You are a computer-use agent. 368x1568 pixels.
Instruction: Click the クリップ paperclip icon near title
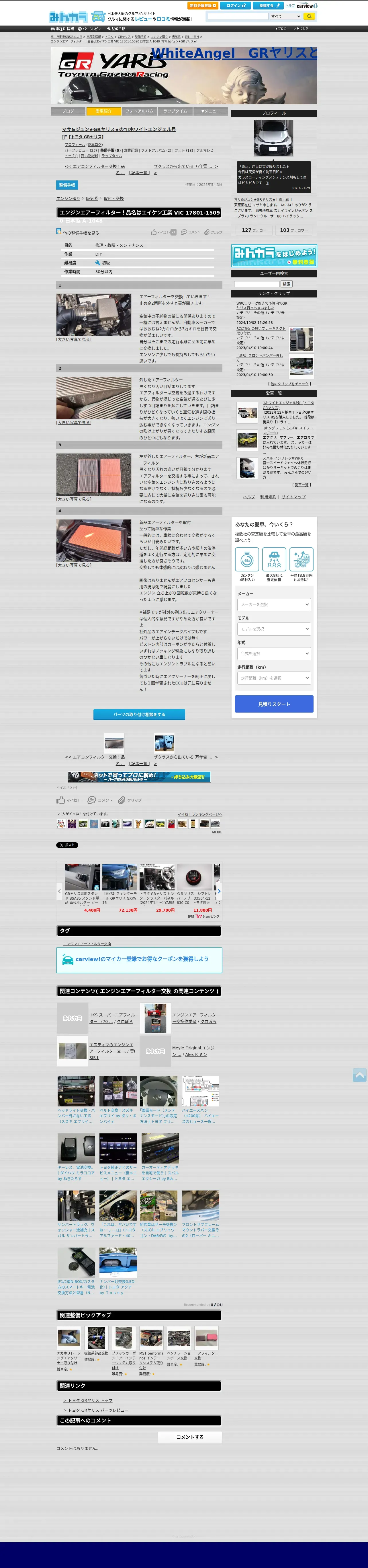(x=207, y=232)
